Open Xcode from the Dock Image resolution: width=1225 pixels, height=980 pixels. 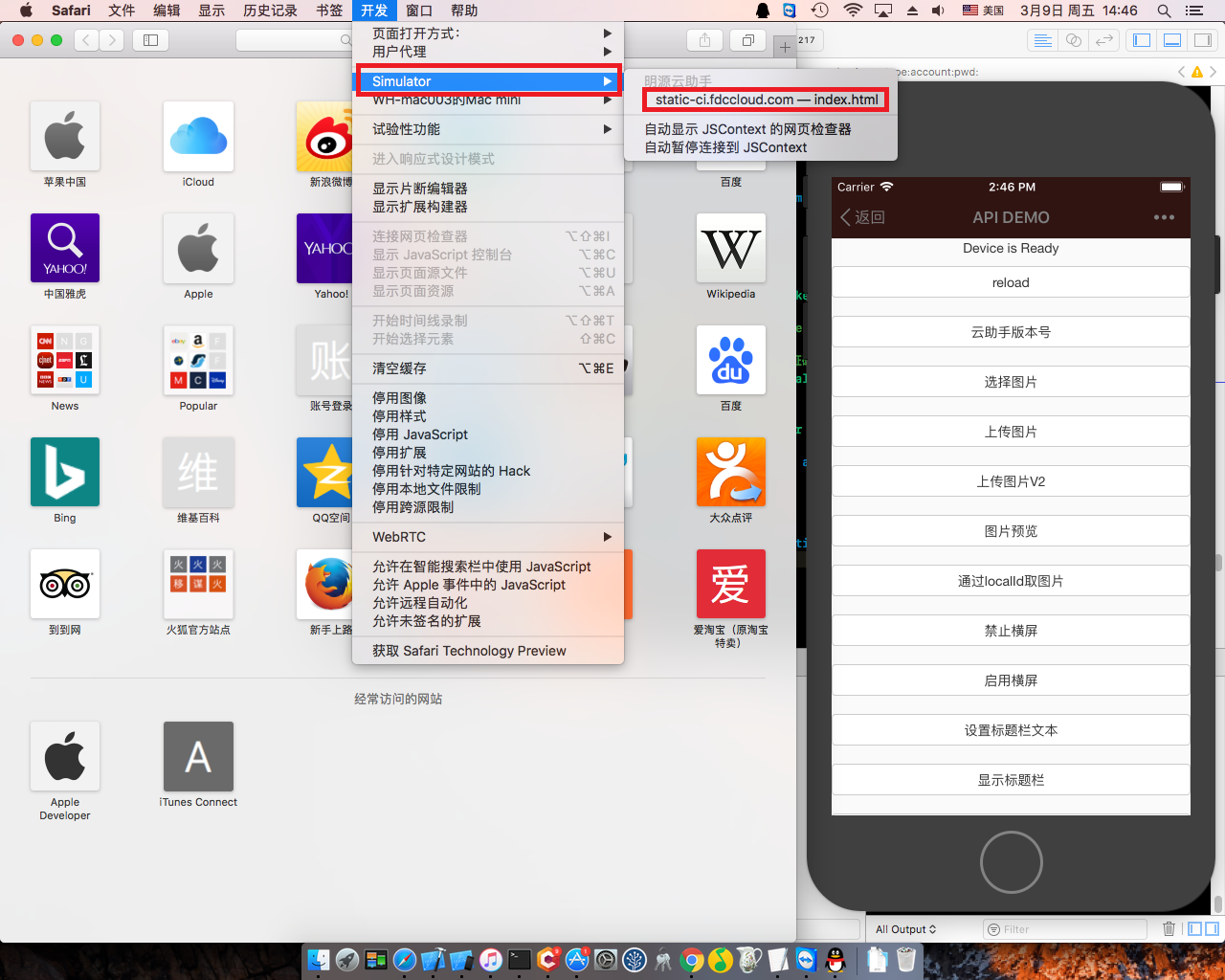click(x=434, y=959)
